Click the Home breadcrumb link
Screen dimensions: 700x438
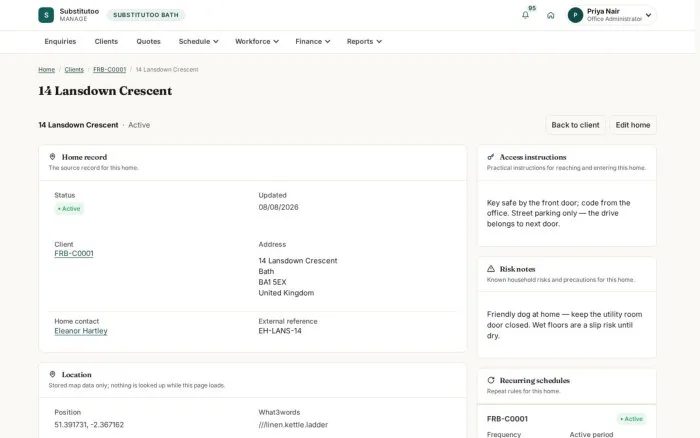click(46, 70)
